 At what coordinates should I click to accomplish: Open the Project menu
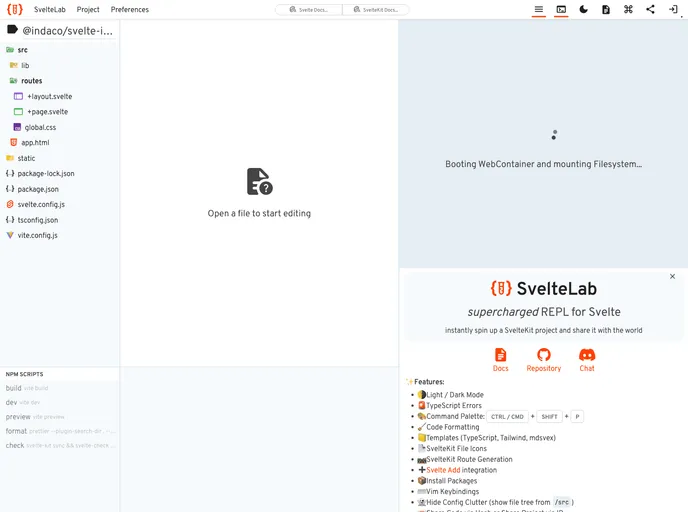pos(88,10)
